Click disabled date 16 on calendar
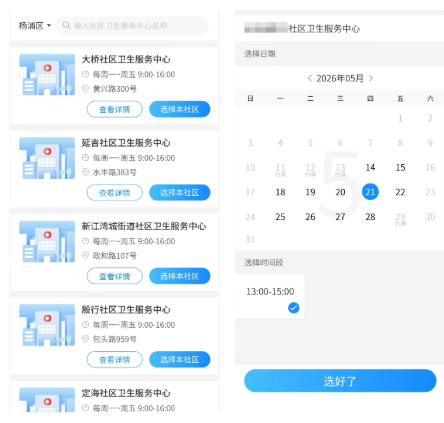 (x=430, y=167)
